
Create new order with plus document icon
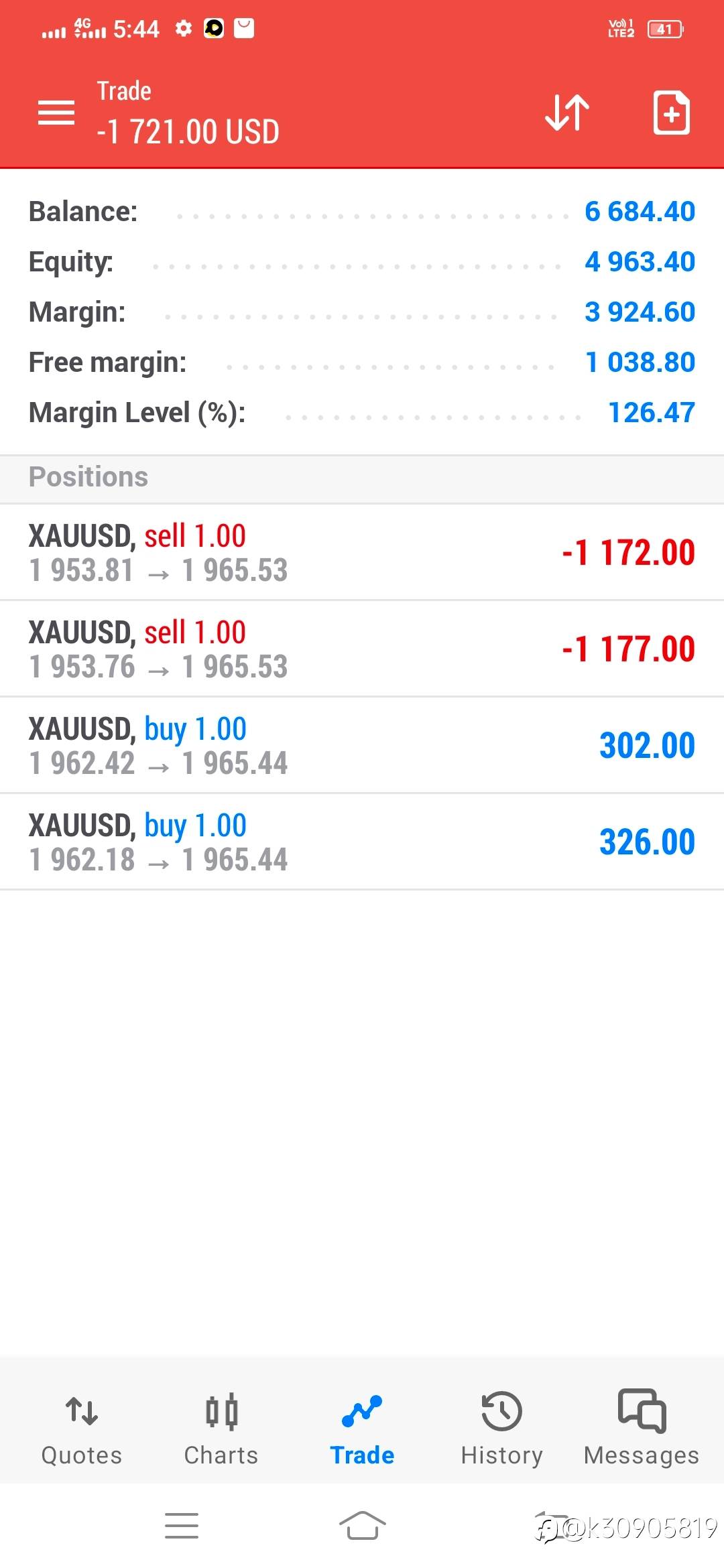coord(671,113)
